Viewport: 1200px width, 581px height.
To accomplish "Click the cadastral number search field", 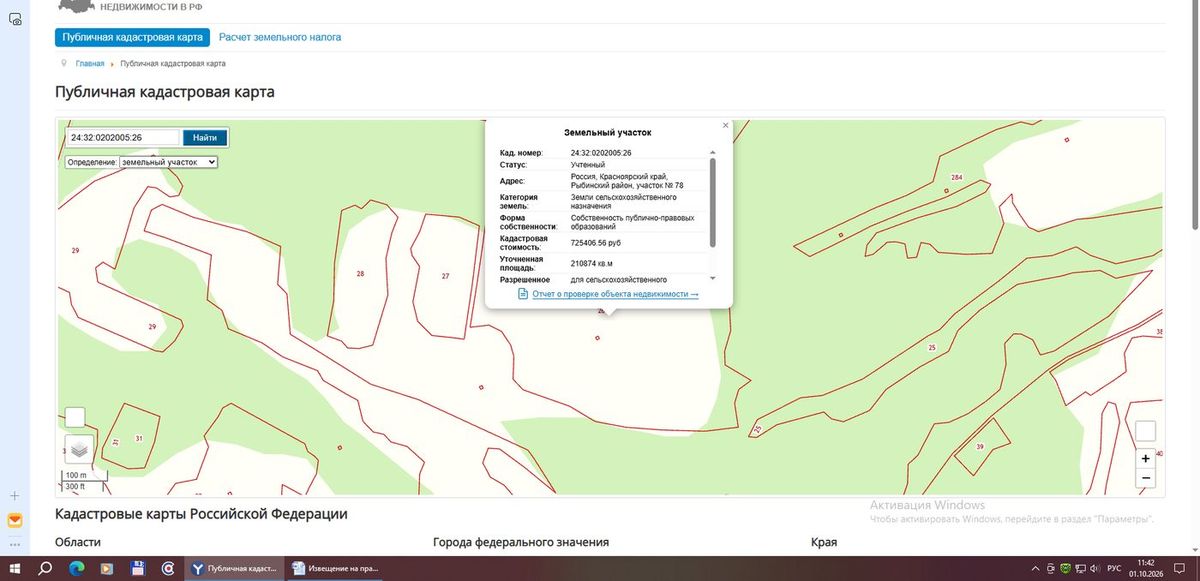I will [x=123, y=138].
